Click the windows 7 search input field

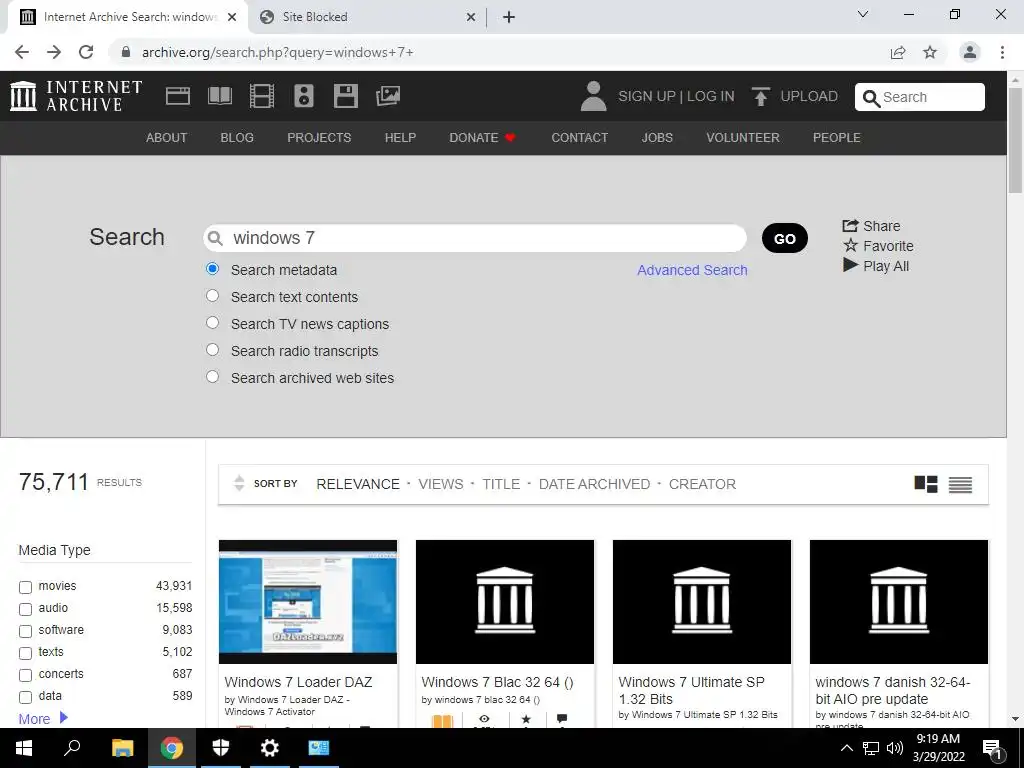pyautogui.click(x=475, y=238)
